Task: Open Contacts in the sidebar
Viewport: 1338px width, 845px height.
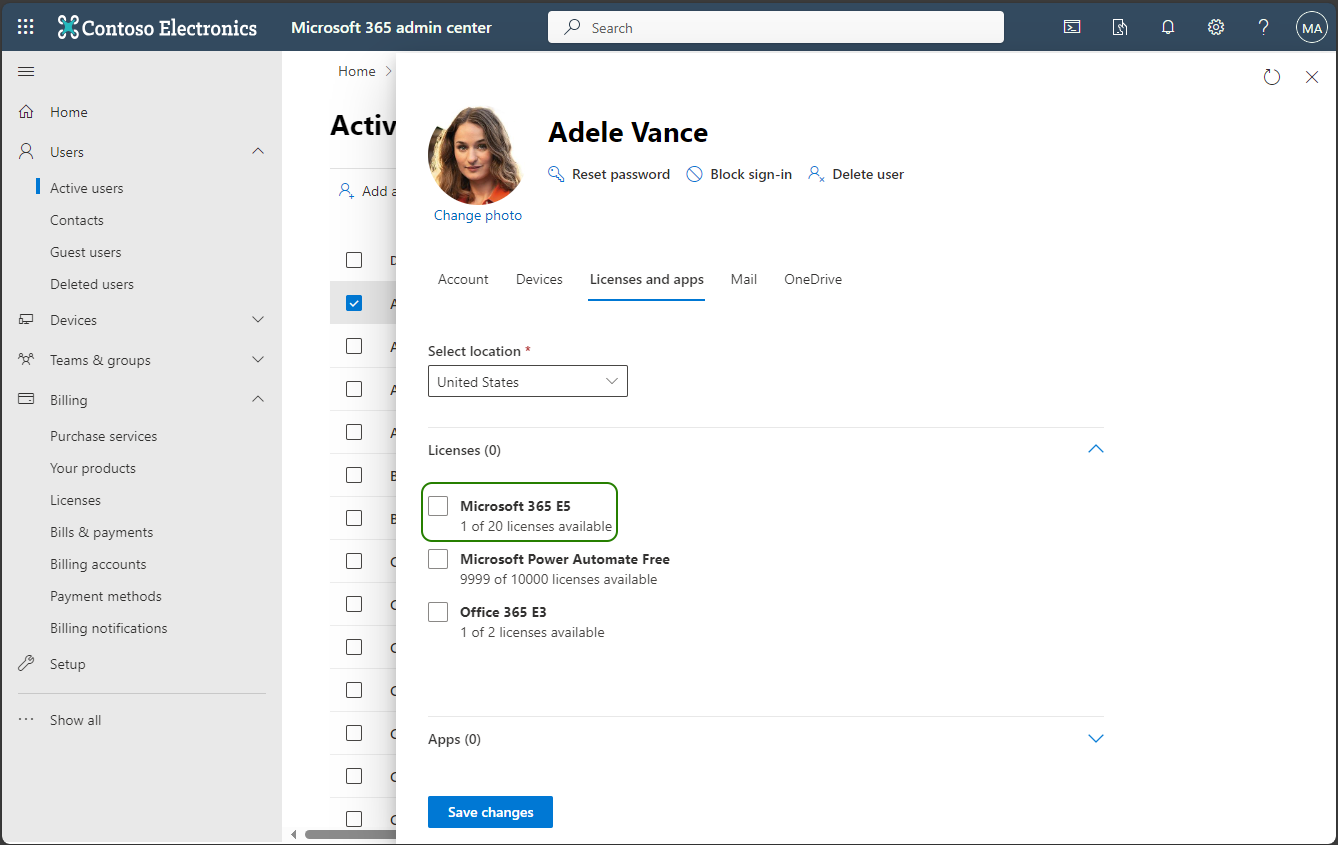Action: click(77, 220)
